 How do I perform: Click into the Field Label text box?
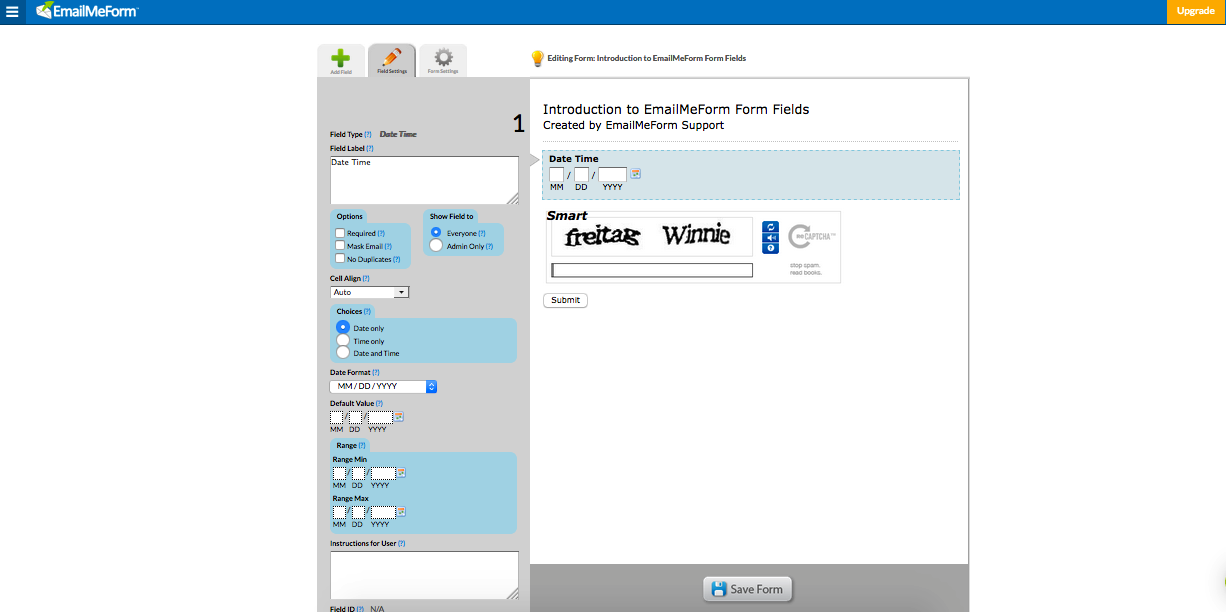point(424,180)
